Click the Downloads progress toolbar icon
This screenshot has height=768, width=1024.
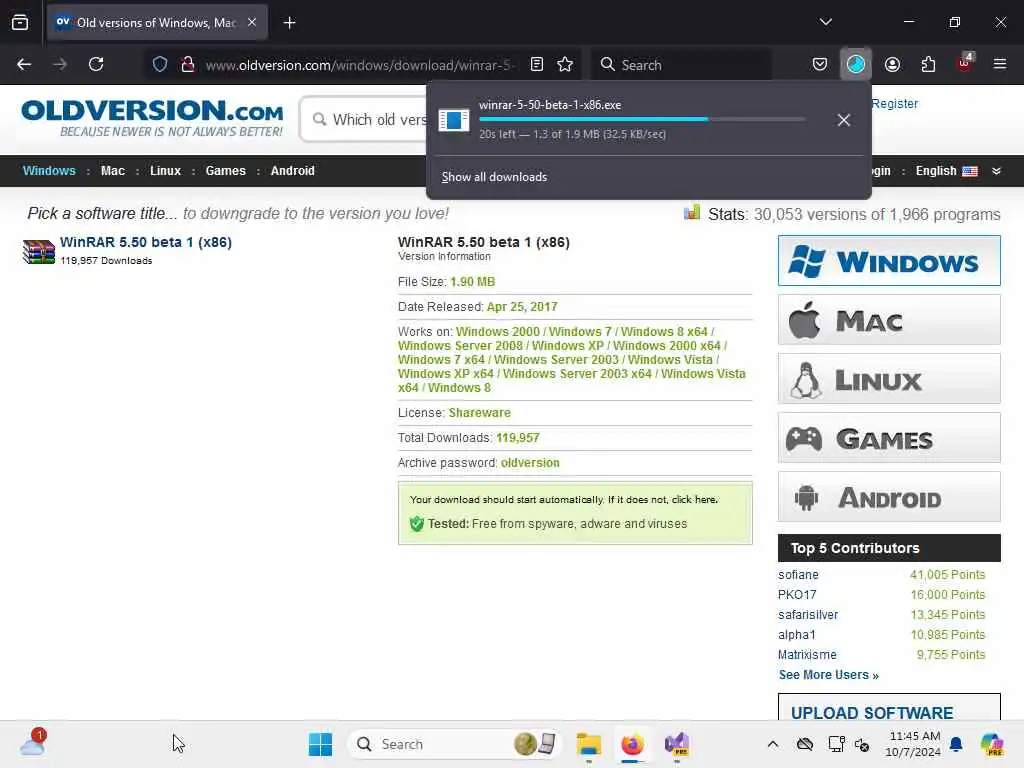tap(856, 64)
